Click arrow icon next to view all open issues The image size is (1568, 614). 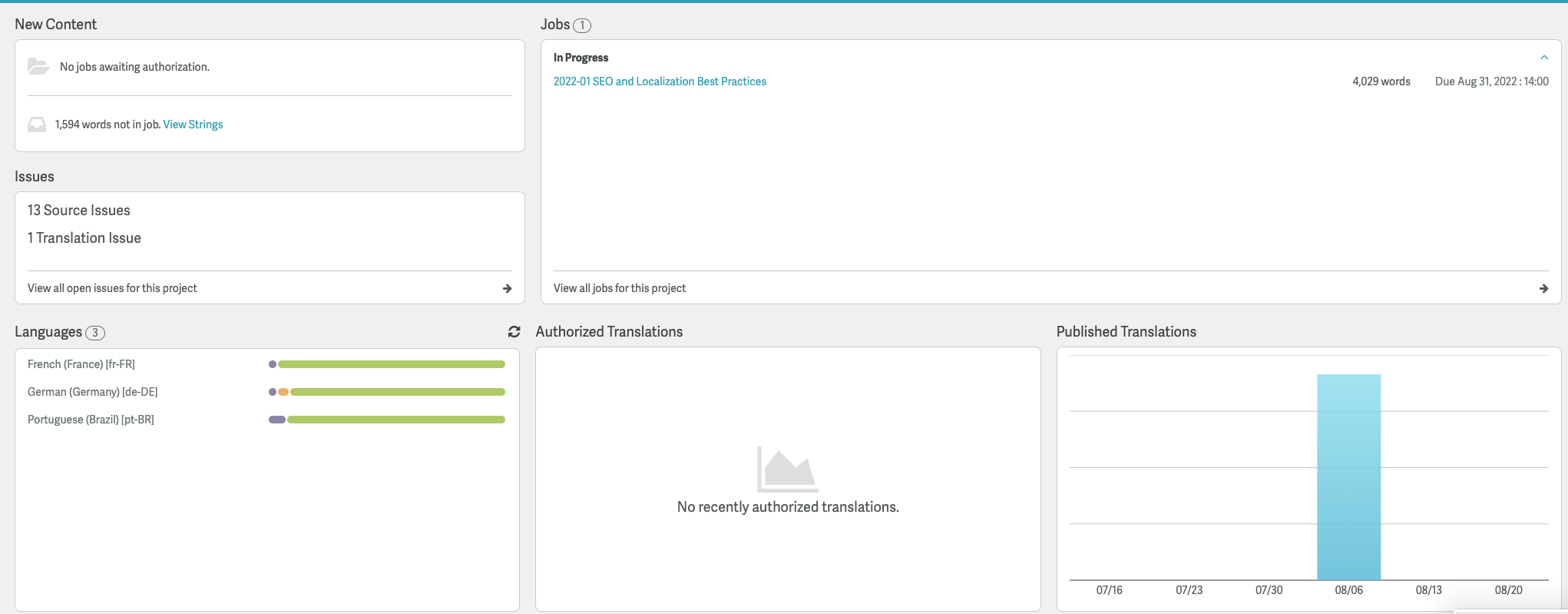click(x=507, y=288)
